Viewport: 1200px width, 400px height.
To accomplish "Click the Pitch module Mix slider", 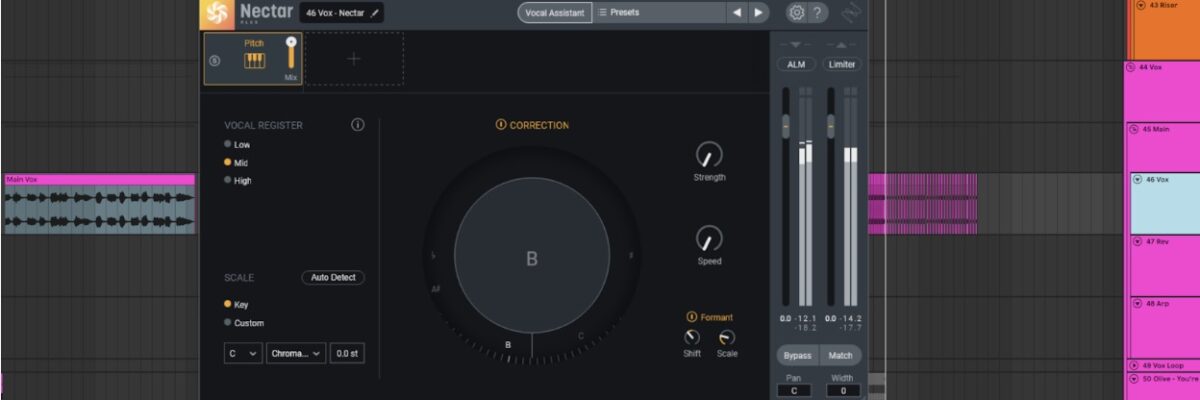I will (291, 54).
